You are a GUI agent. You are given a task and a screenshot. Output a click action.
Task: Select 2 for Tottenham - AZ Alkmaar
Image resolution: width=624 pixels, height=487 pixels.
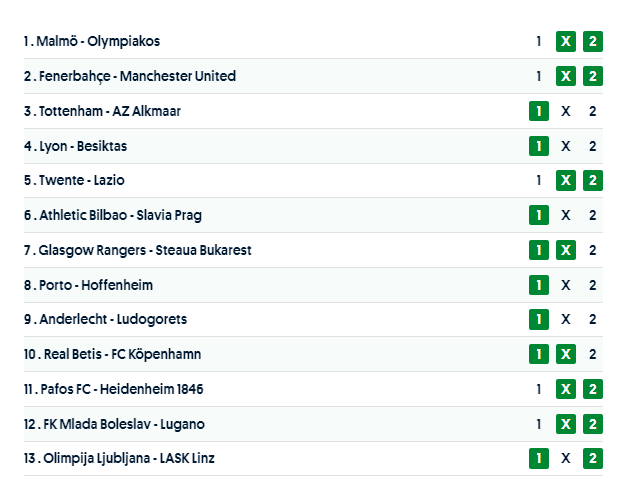tap(592, 111)
